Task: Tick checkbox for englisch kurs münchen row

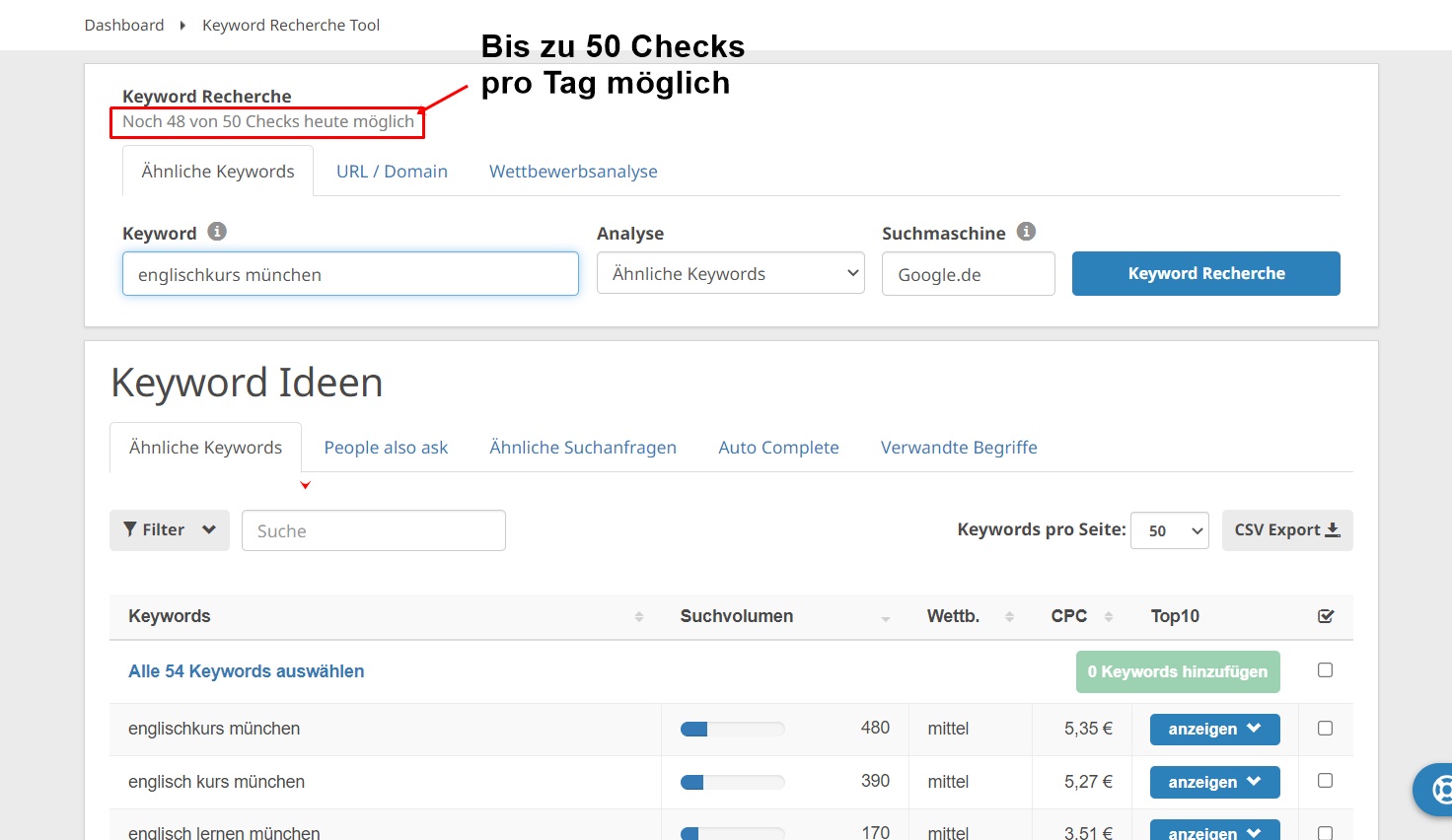Action: point(1325,781)
